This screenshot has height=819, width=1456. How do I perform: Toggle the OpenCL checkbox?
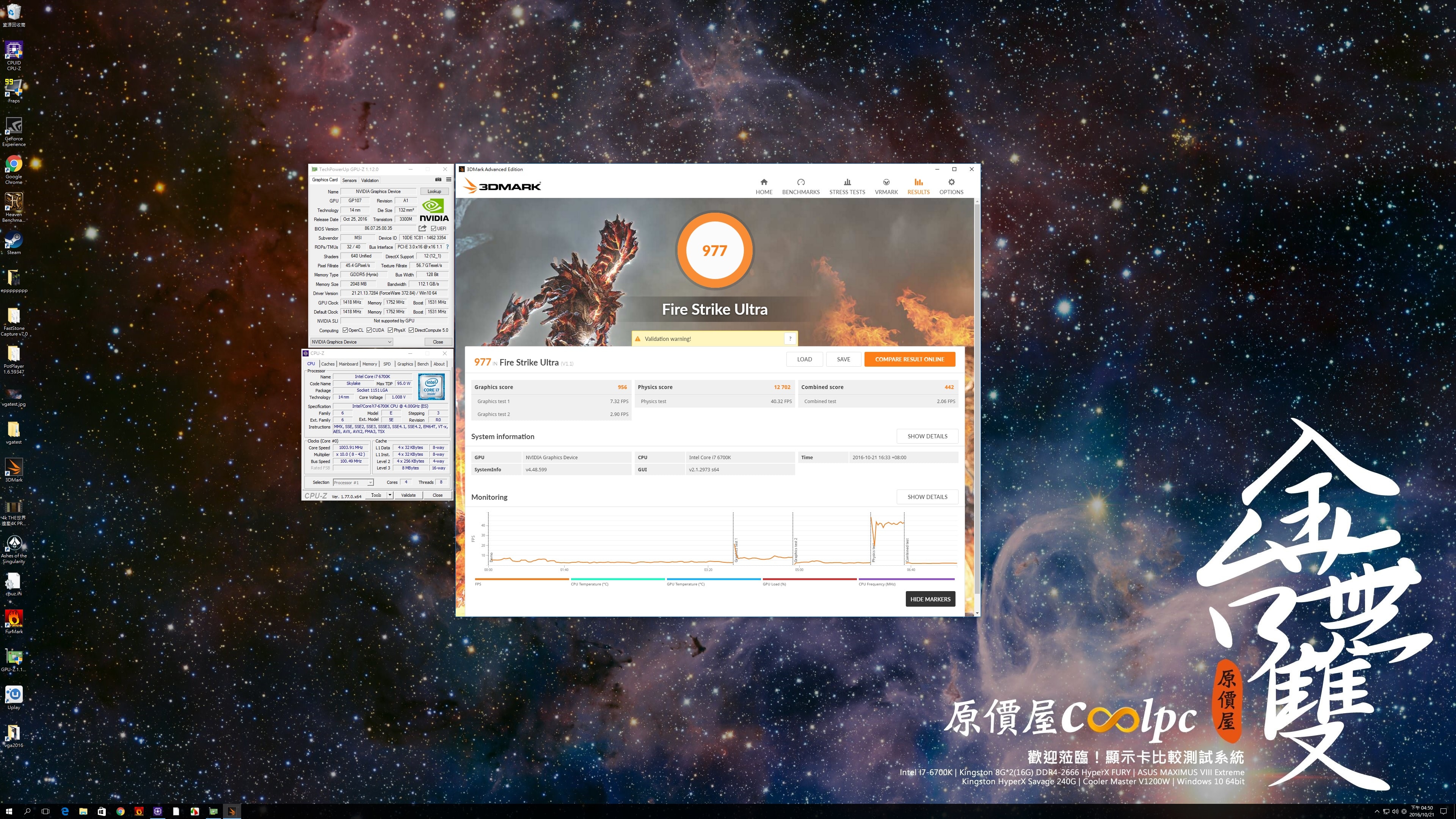pos(345,330)
